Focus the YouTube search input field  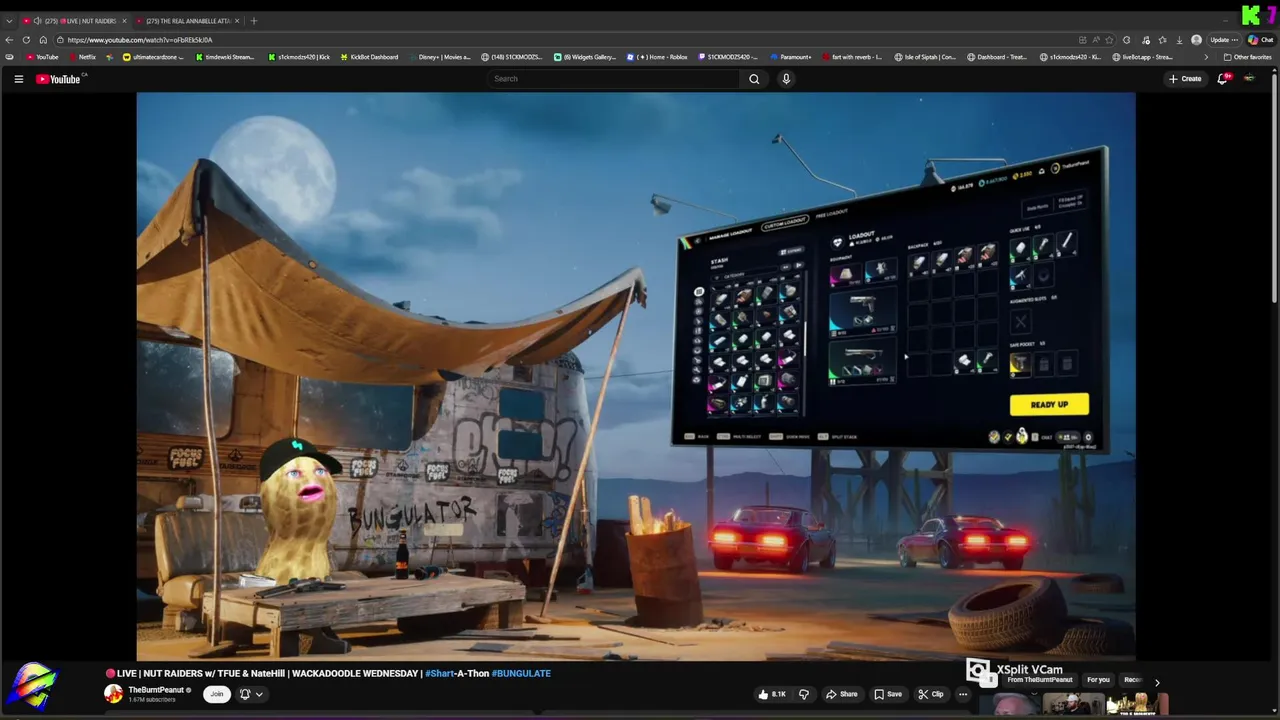(x=615, y=79)
